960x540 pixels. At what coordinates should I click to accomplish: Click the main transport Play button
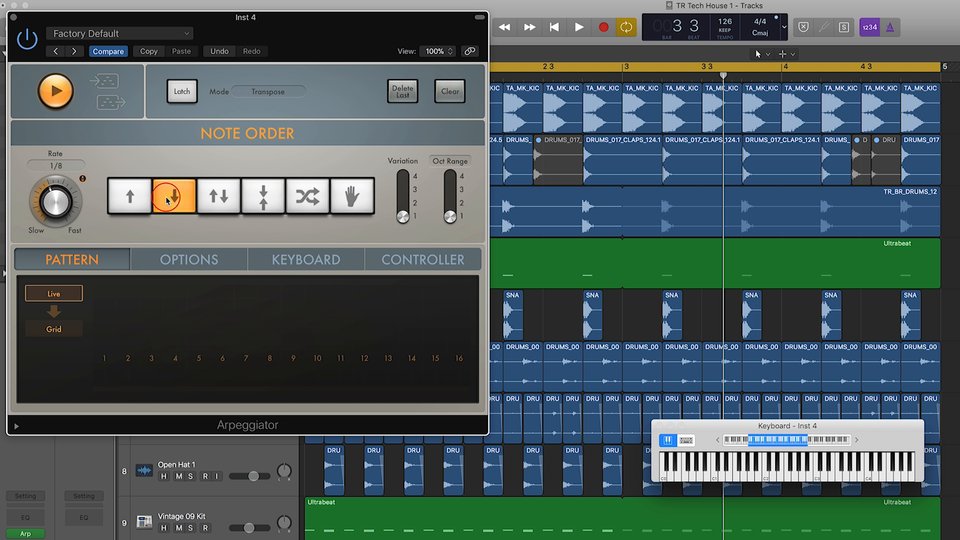point(579,27)
